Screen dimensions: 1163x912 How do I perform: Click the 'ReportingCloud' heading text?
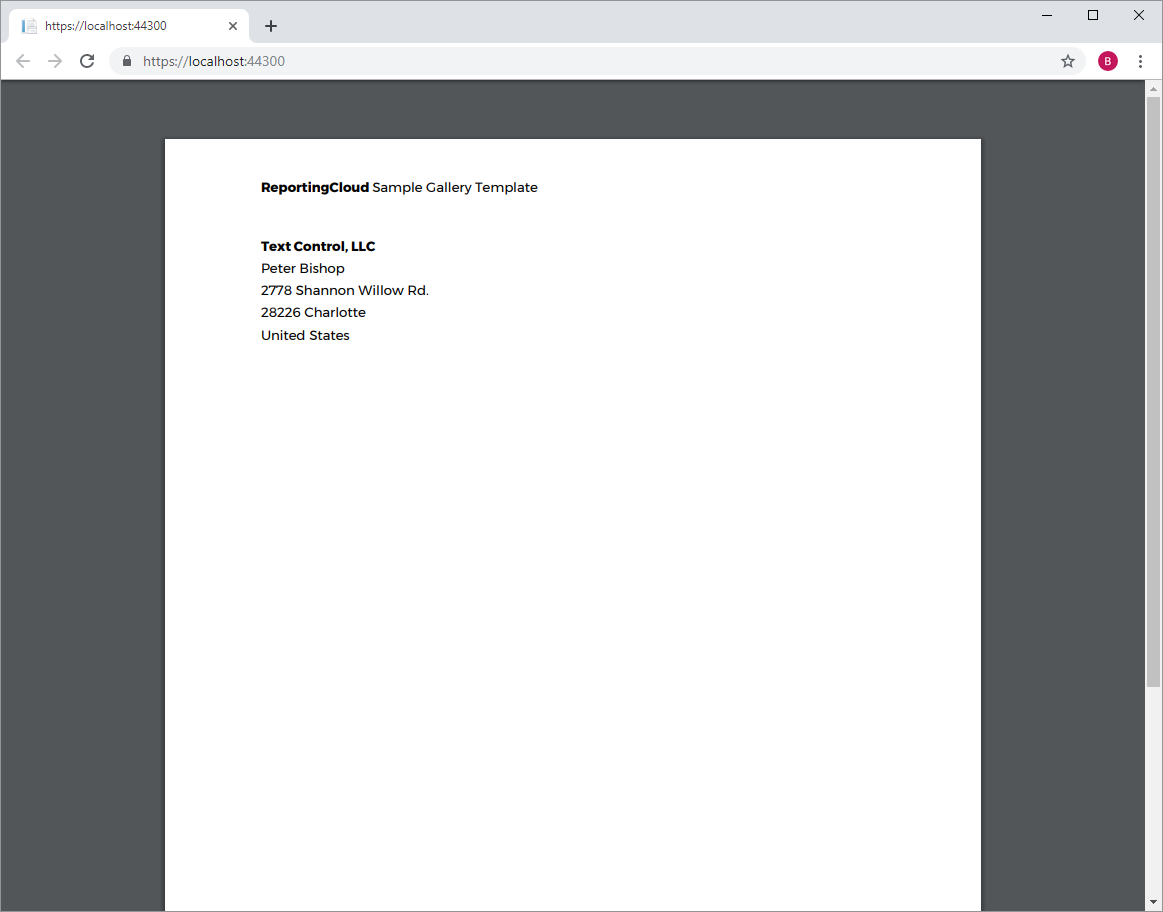[314, 188]
